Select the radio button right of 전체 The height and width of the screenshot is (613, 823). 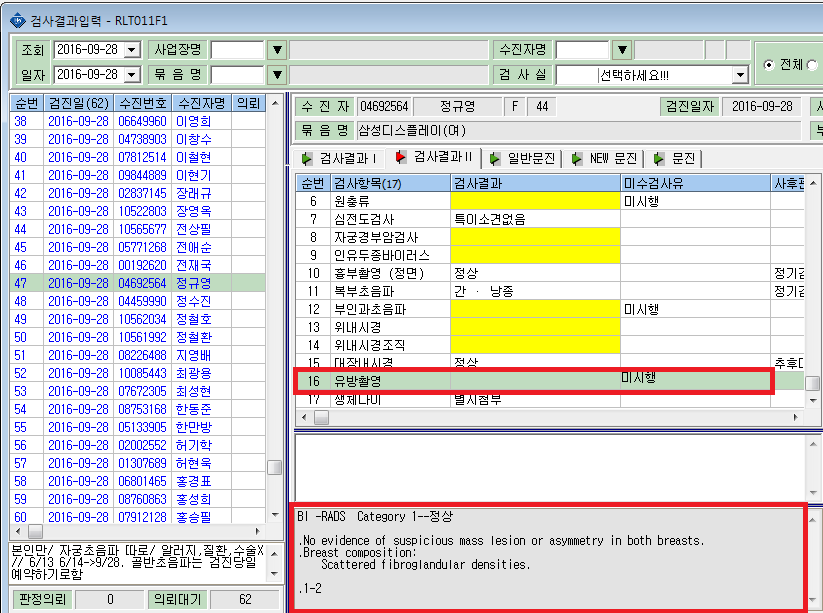pos(813,65)
